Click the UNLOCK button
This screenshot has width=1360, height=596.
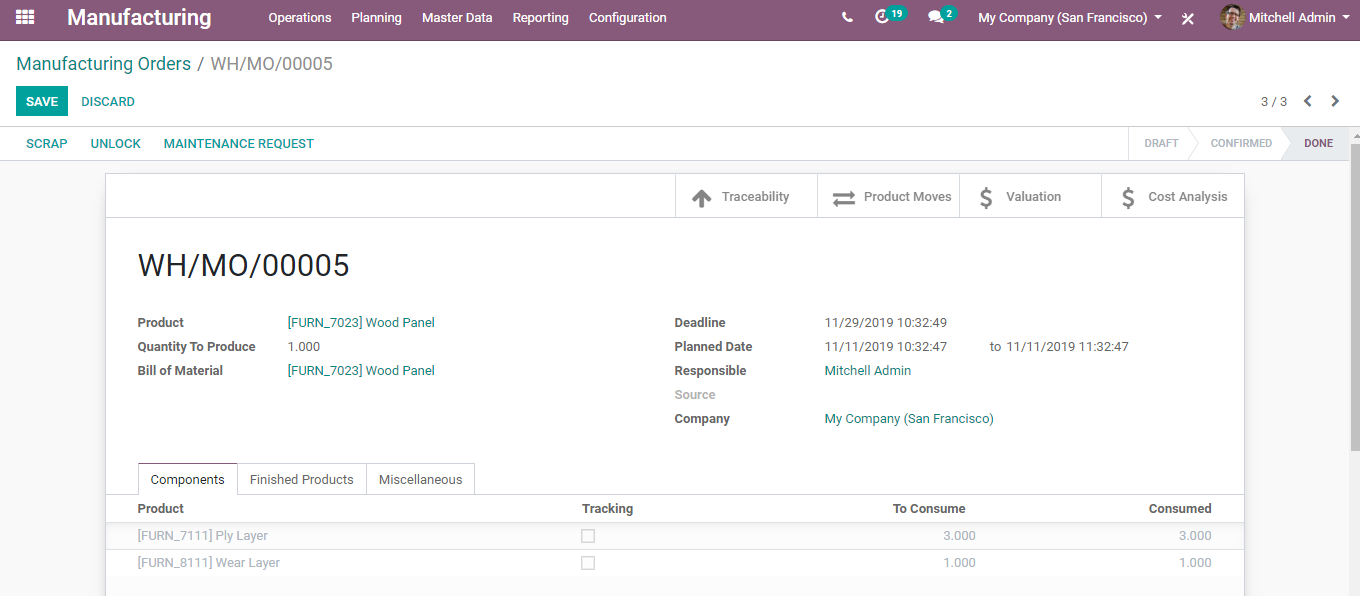[116, 144]
